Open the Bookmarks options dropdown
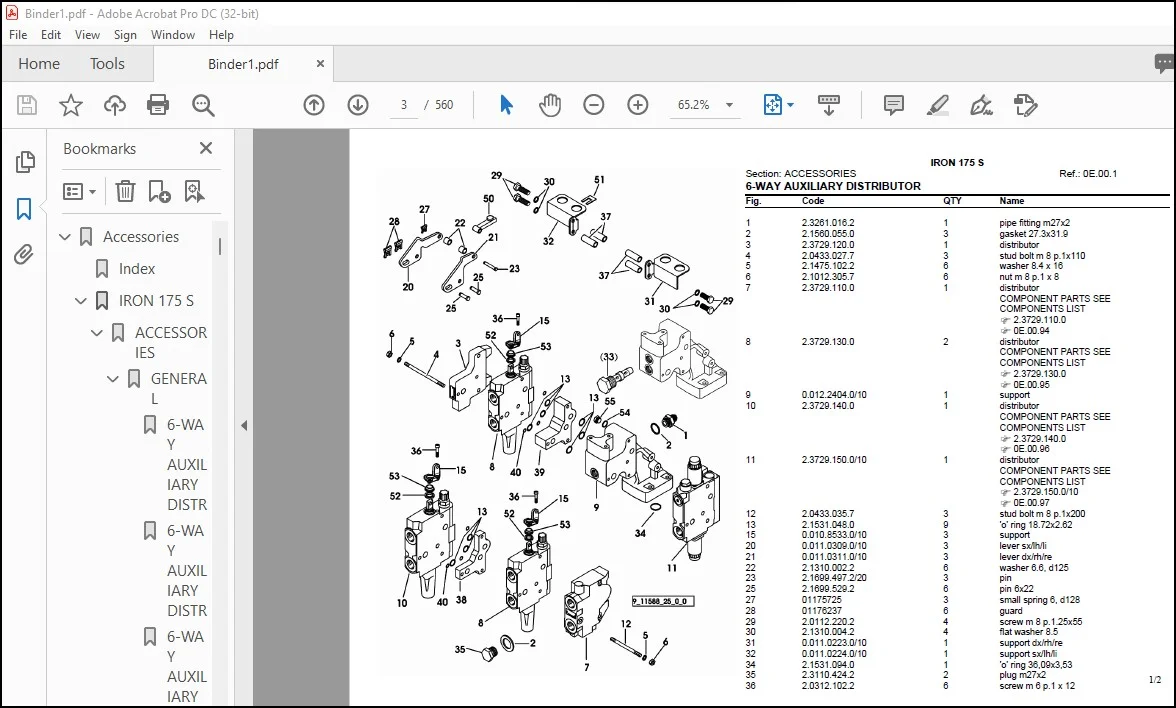This screenshot has width=1176, height=708. [x=80, y=191]
